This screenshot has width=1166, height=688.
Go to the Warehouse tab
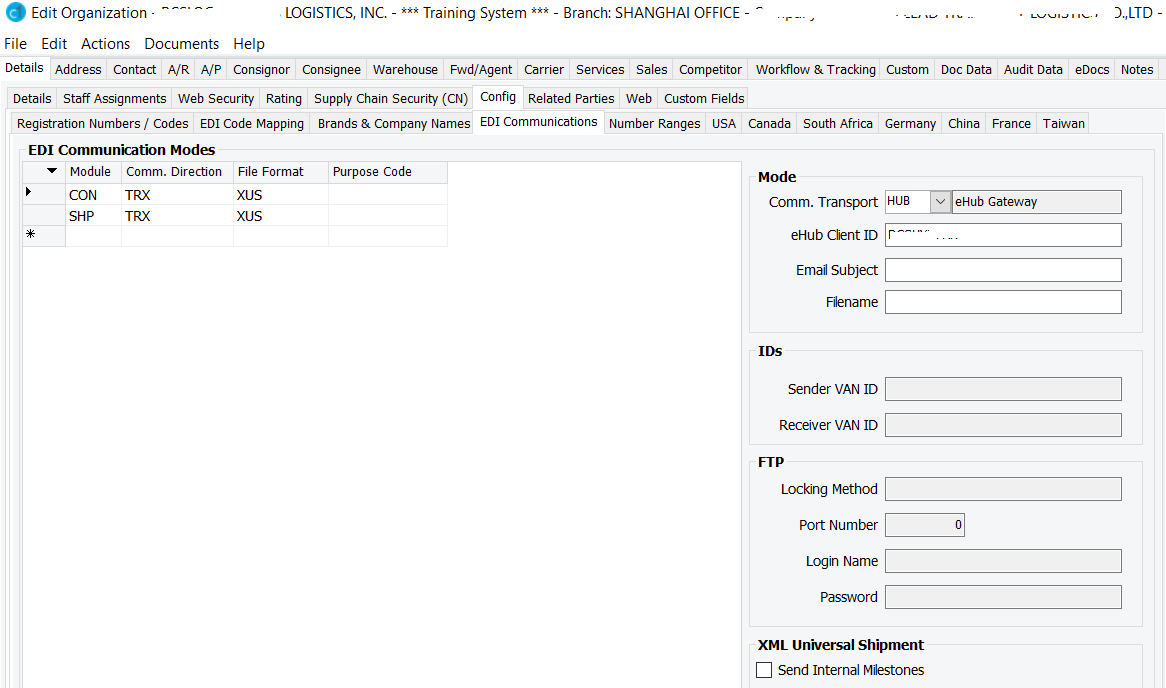tap(405, 69)
